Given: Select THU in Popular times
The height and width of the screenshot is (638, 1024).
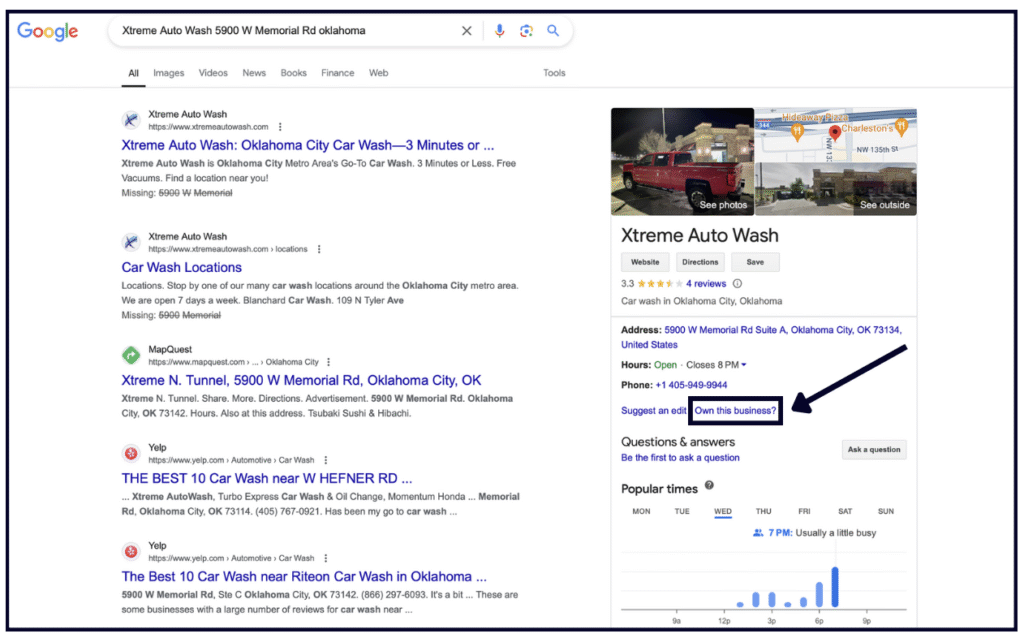Looking at the screenshot, I should coord(763,511).
